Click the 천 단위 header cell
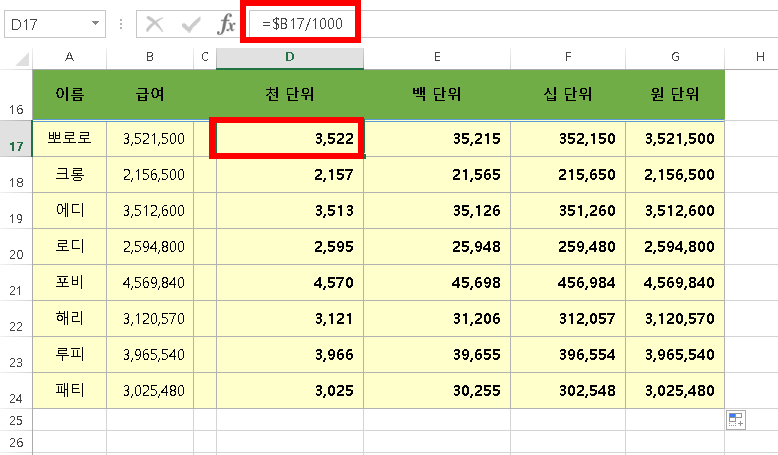 click(x=290, y=95)
